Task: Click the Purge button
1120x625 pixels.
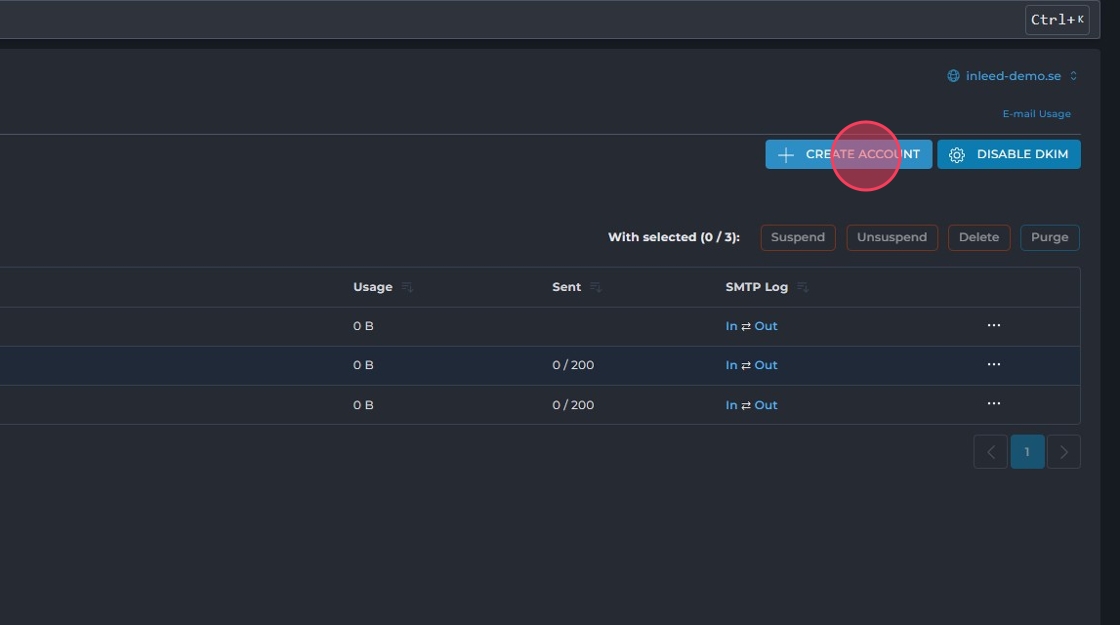Action: click(x=1049, y=238)
